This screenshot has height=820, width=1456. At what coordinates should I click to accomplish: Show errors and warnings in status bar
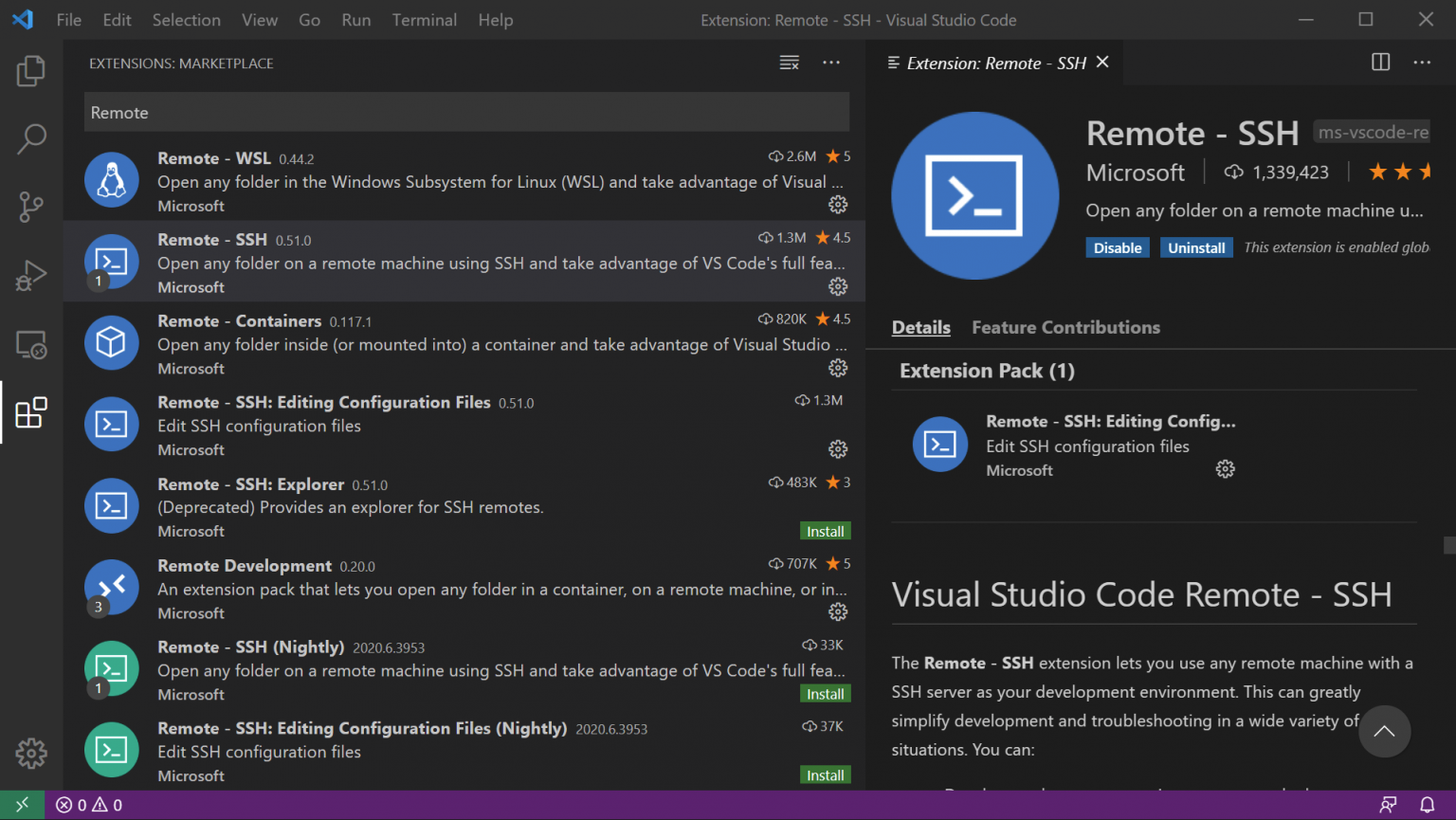tap(89, 805)
